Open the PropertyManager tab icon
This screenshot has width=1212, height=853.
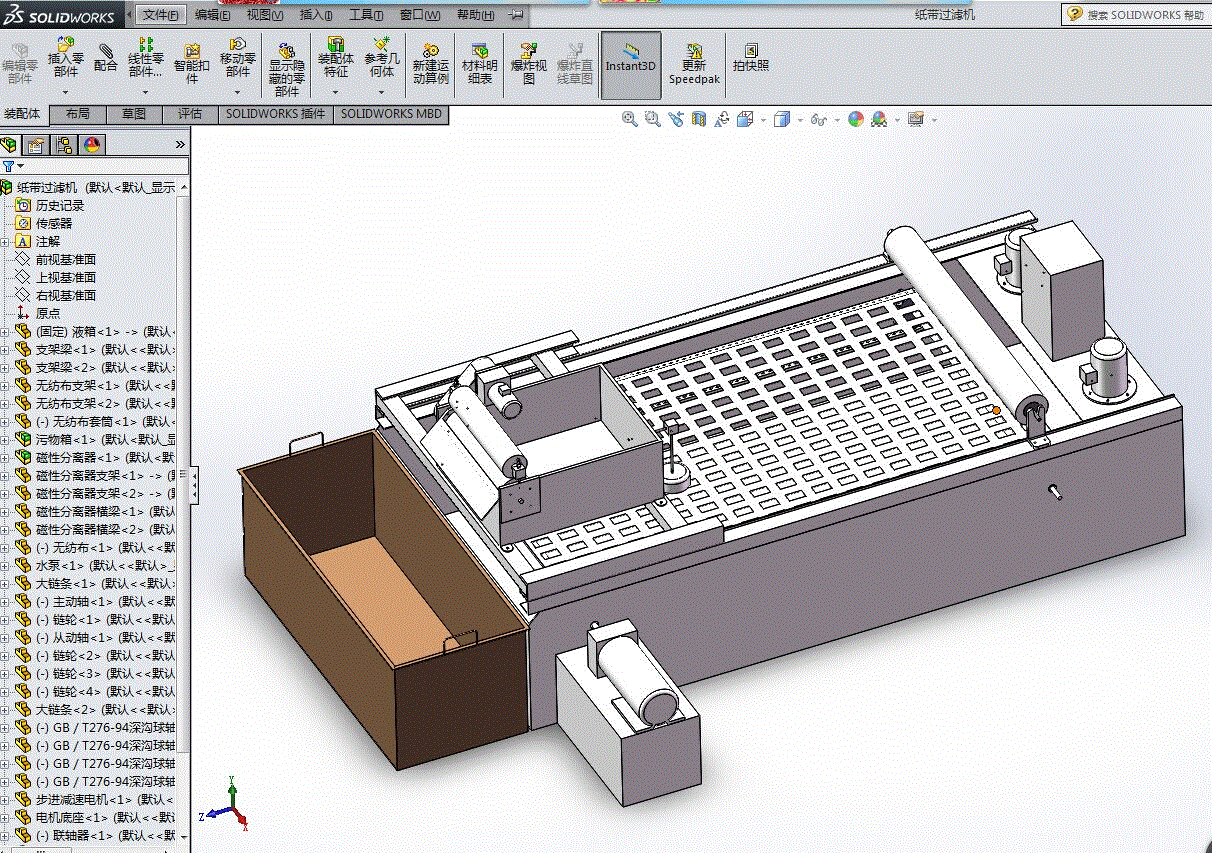35,145
